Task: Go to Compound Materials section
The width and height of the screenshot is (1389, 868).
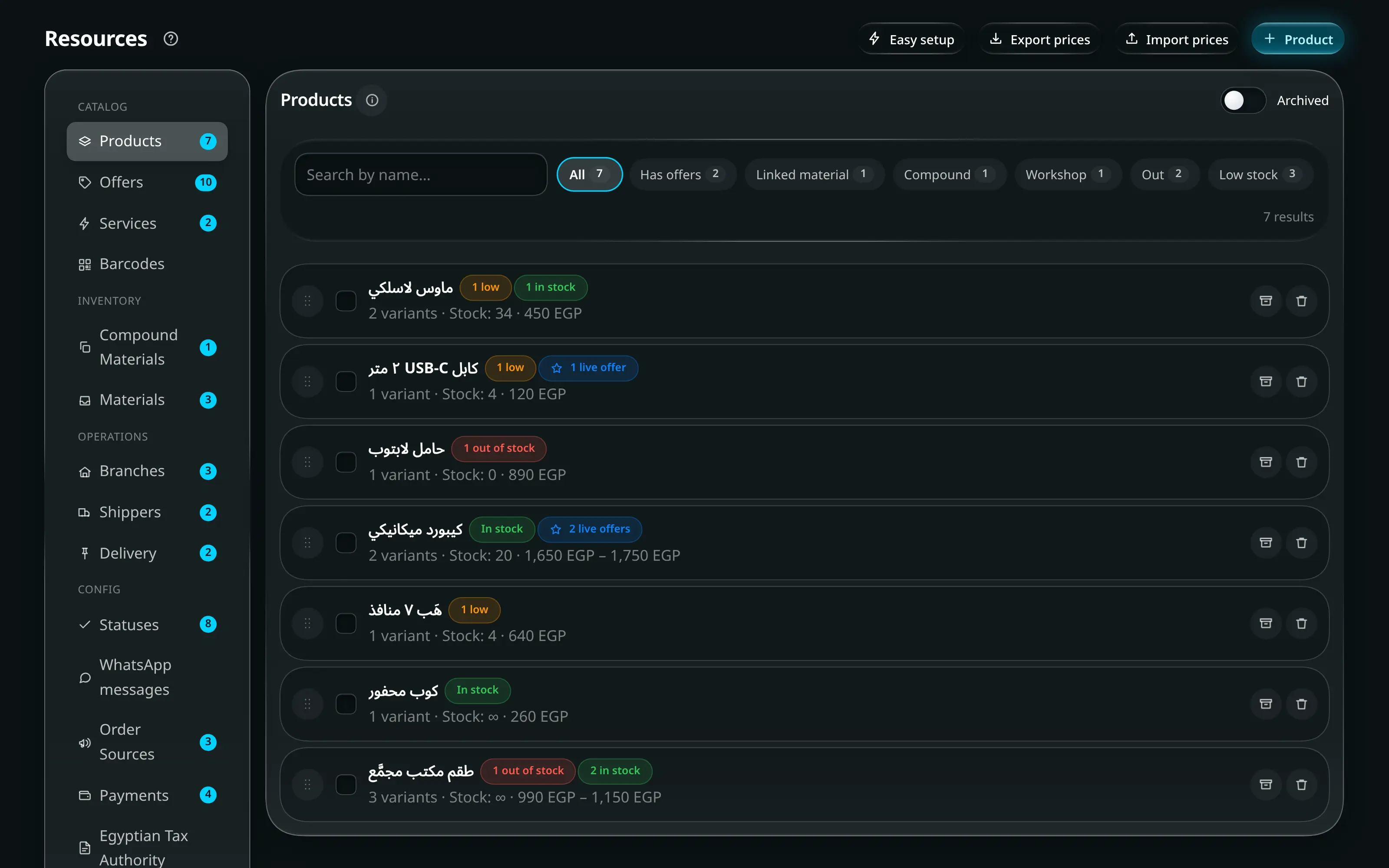Action: click(x=147, y=347)
